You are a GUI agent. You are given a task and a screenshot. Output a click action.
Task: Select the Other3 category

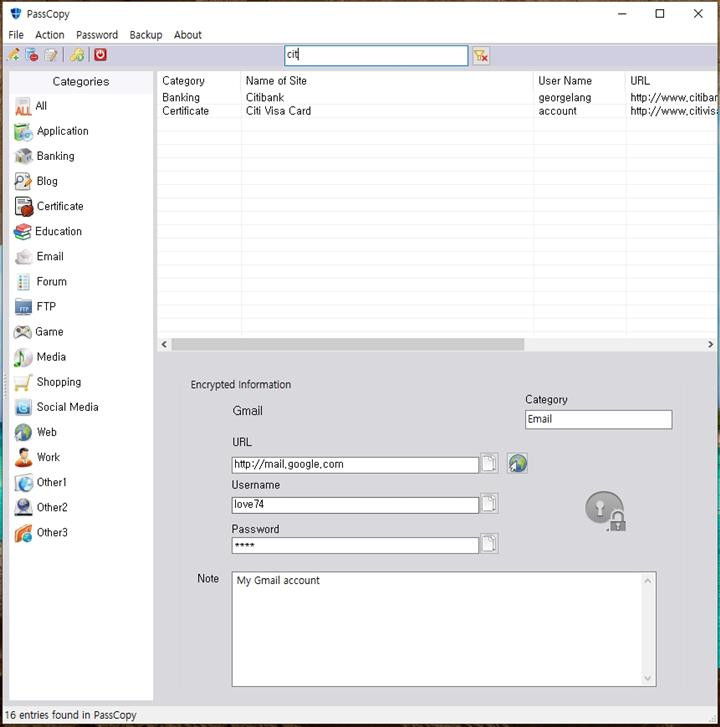41,533
